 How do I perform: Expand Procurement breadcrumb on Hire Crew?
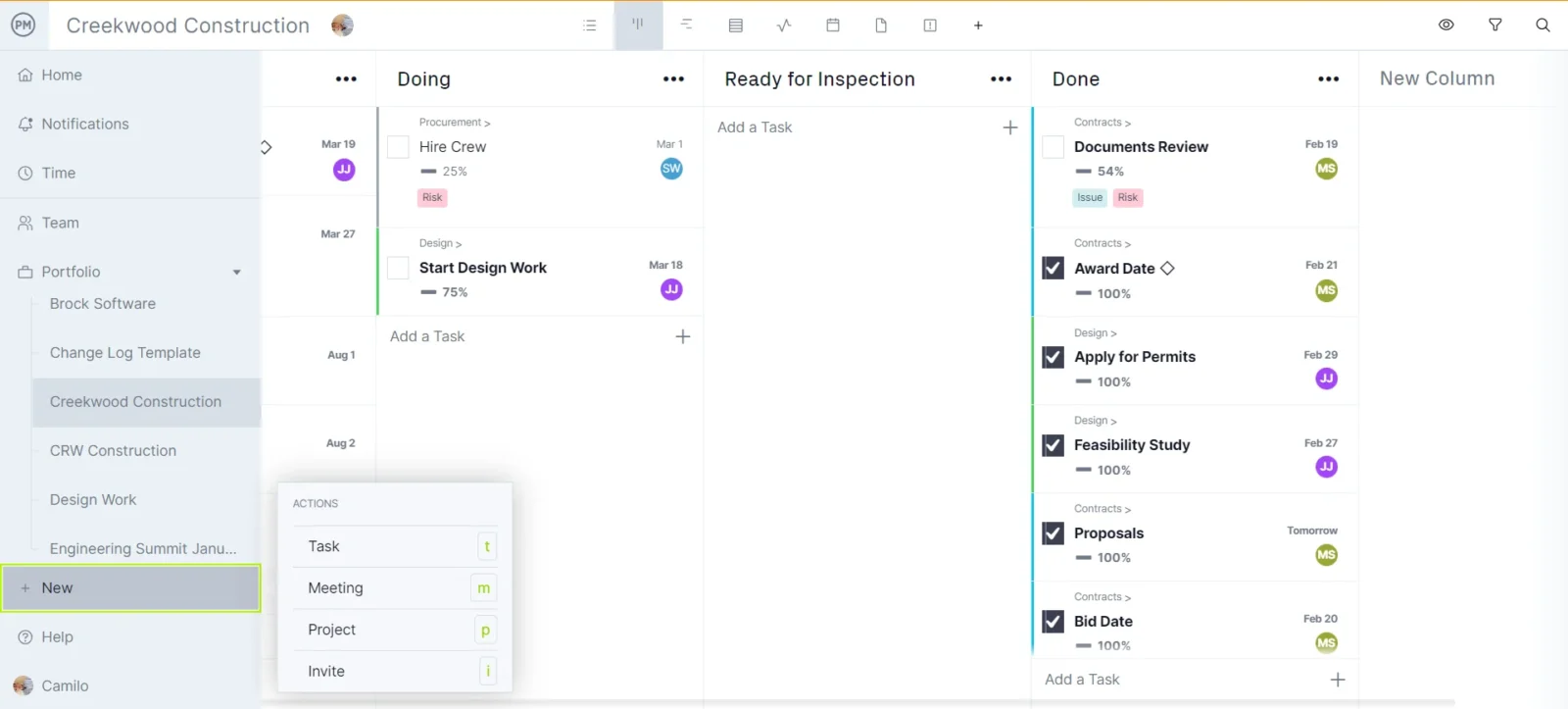click(x=455, y=123)
